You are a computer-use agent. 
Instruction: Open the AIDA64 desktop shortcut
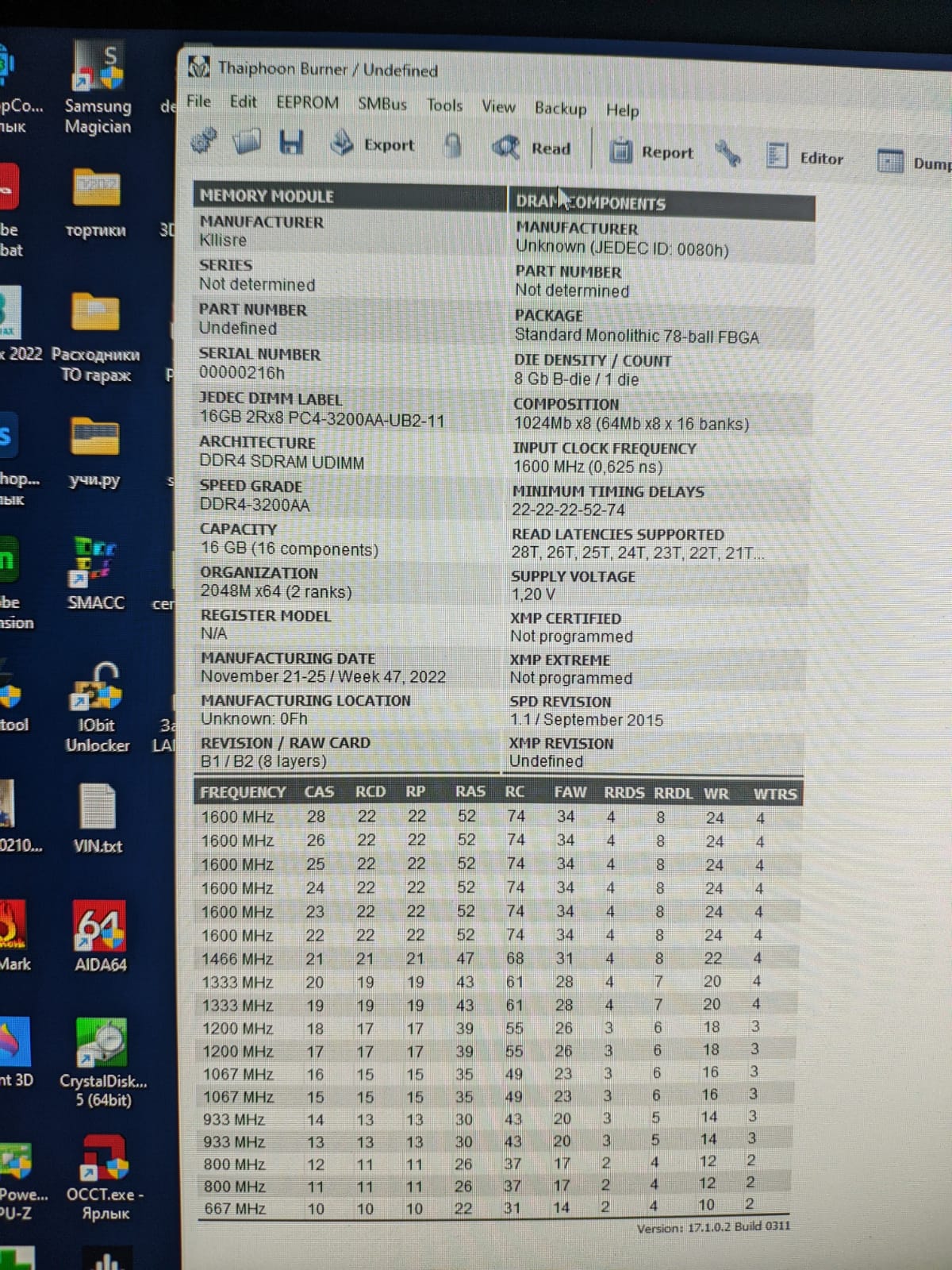(99, 937)
